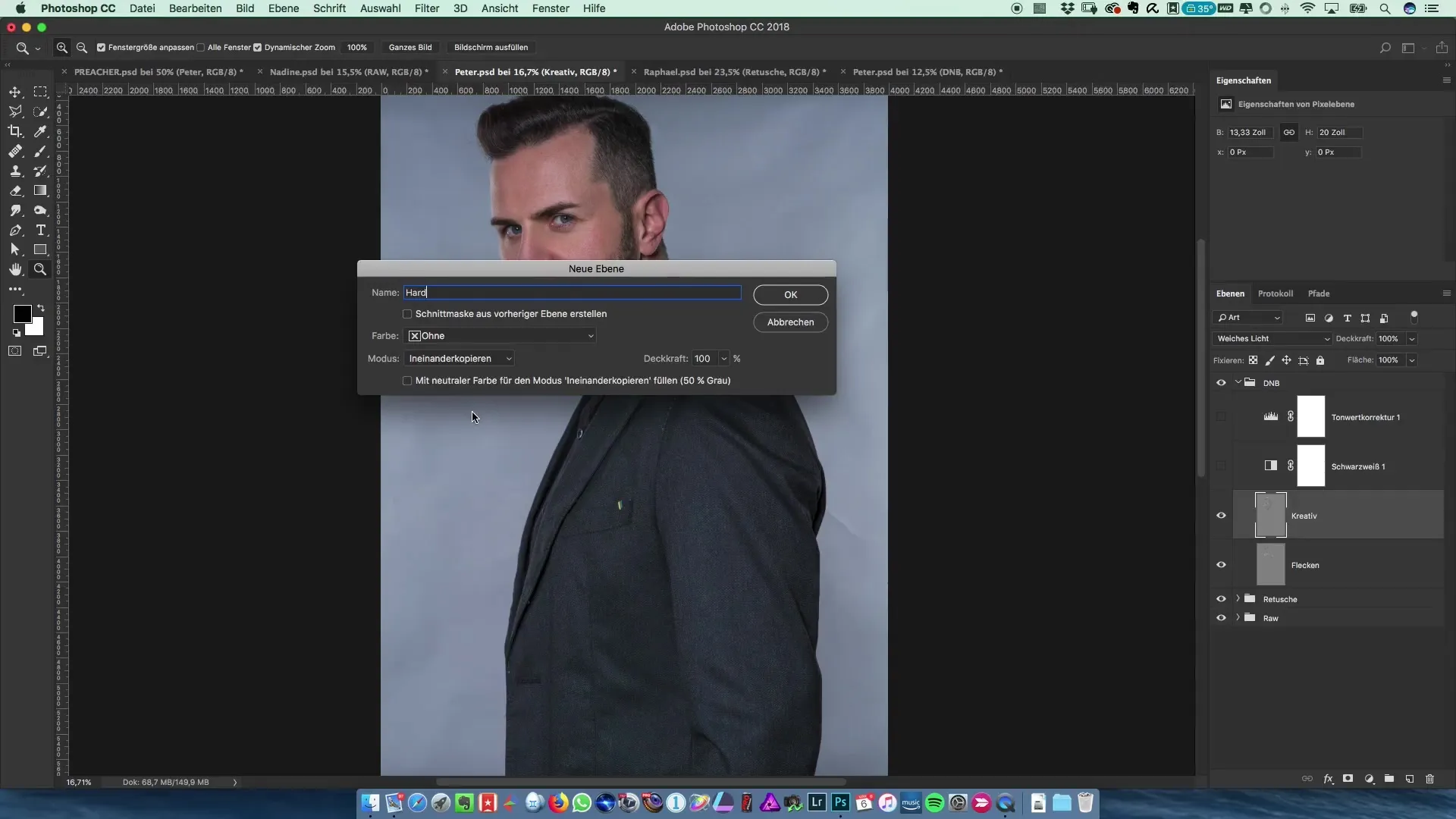This screenshot has height=819, width=1456.
Task: Hide the Flecken layer
Action: coord(1221,565)
